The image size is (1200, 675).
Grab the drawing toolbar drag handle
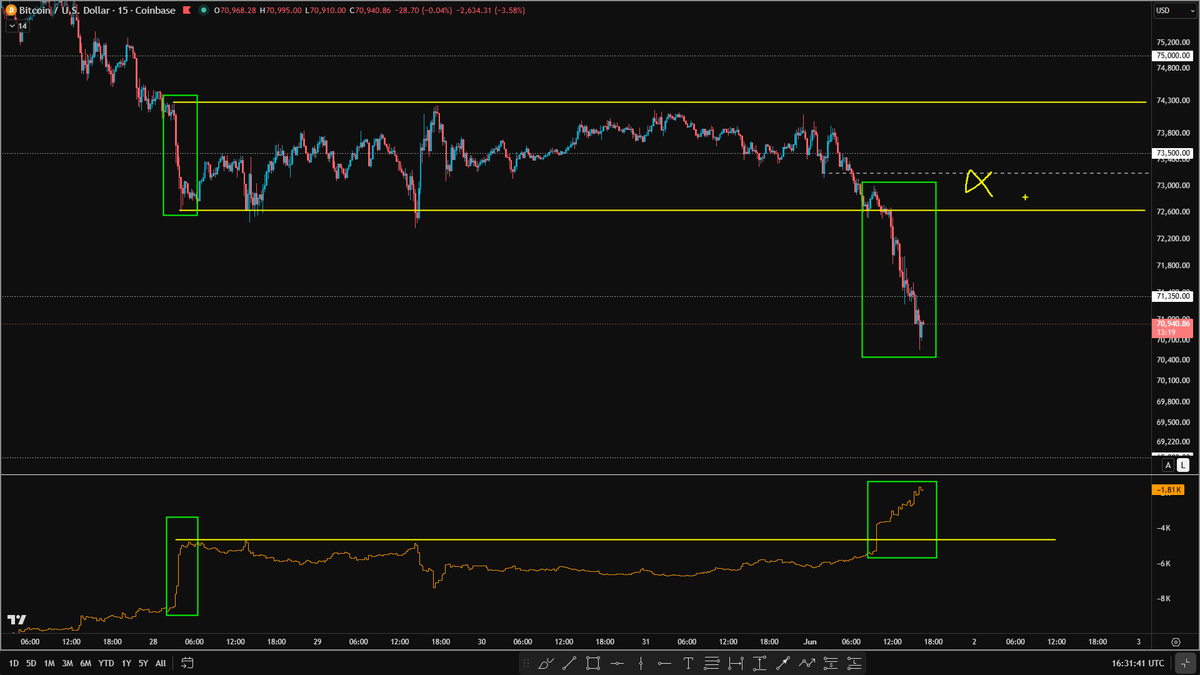527,663
